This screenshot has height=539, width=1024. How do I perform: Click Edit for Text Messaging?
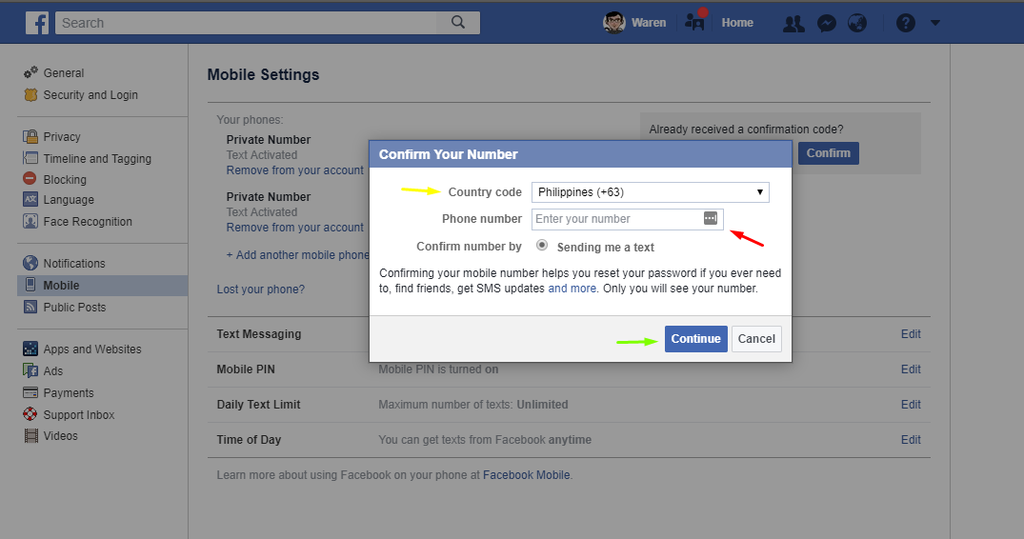911,334
